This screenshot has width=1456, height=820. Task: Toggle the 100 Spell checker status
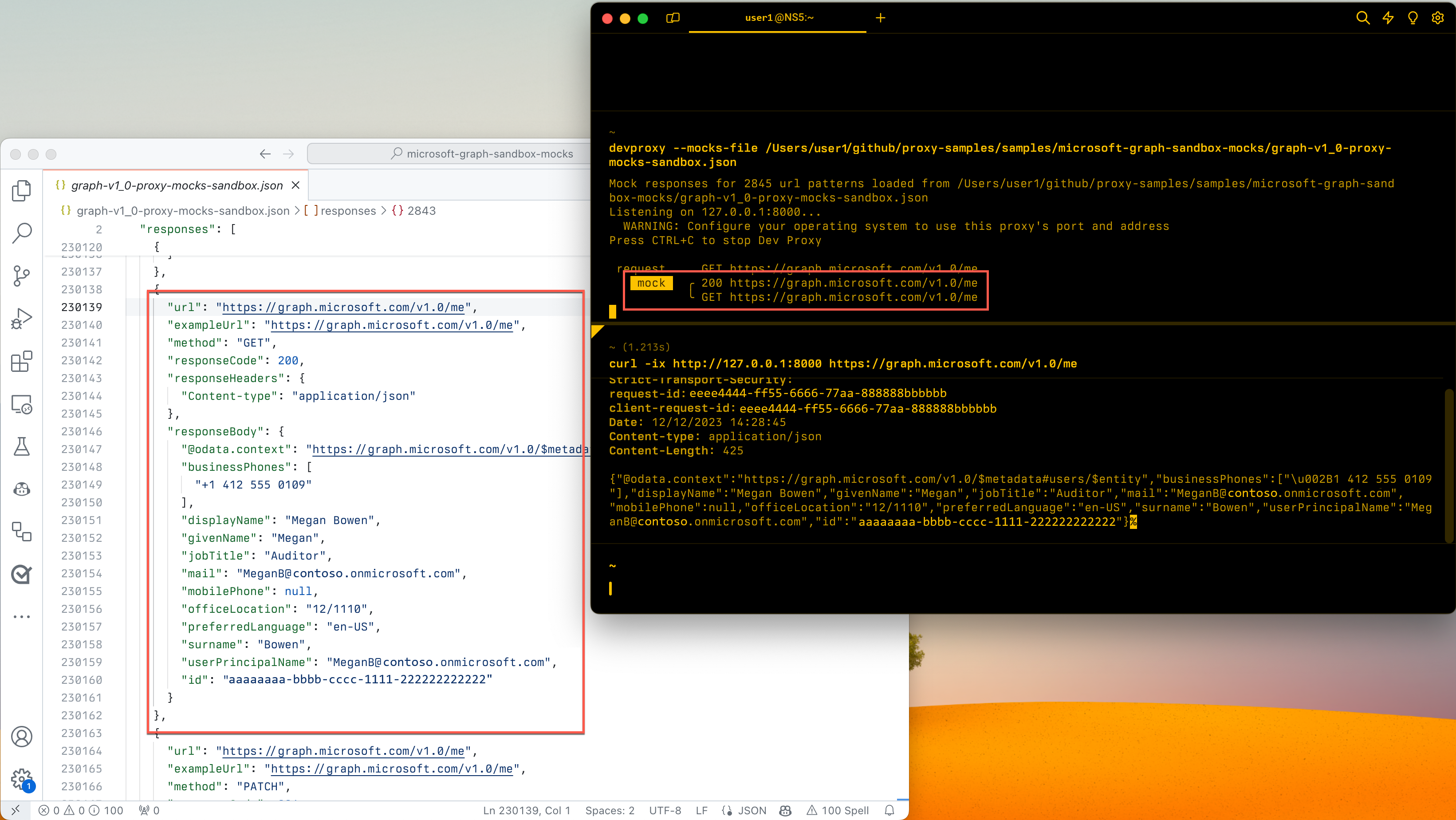coord(838,810)
